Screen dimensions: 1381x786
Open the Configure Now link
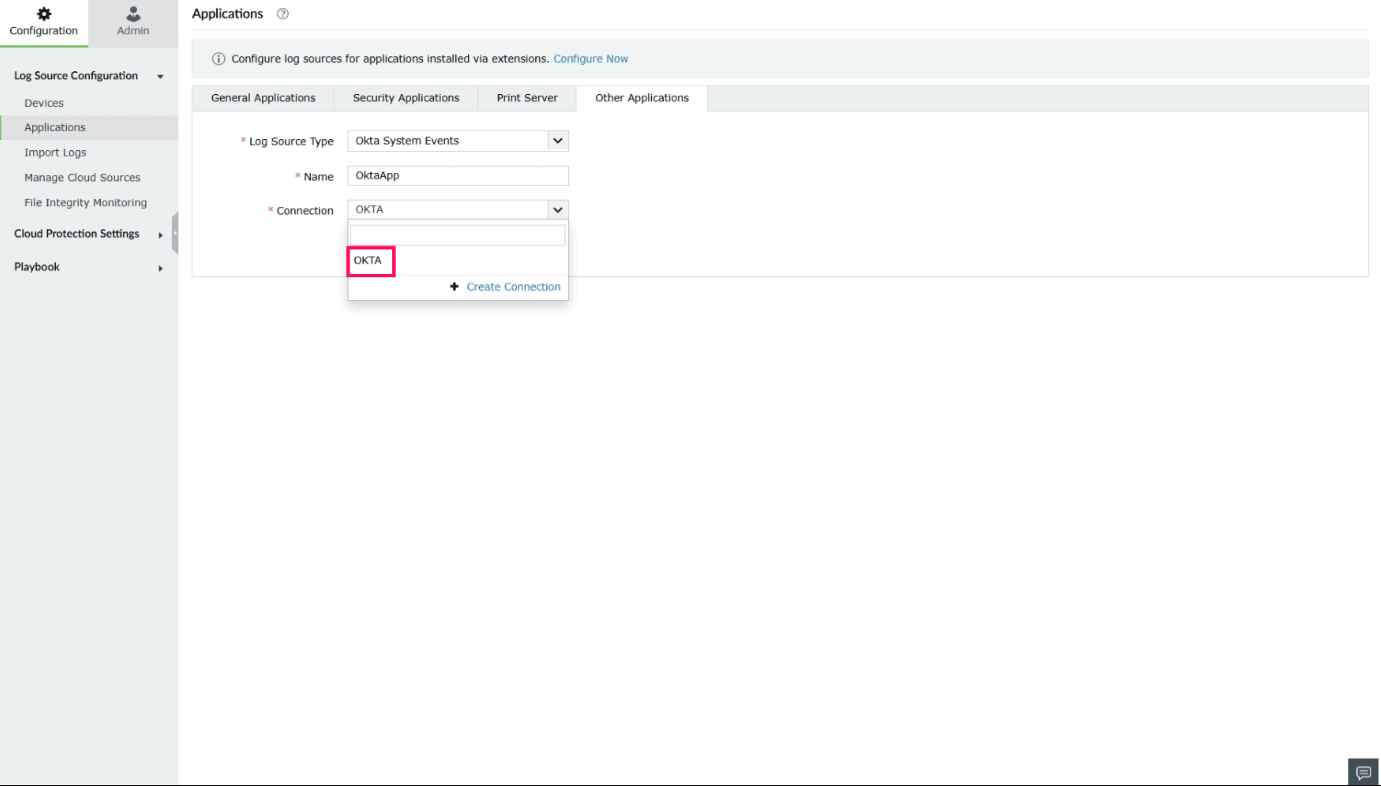pos(591,59)
